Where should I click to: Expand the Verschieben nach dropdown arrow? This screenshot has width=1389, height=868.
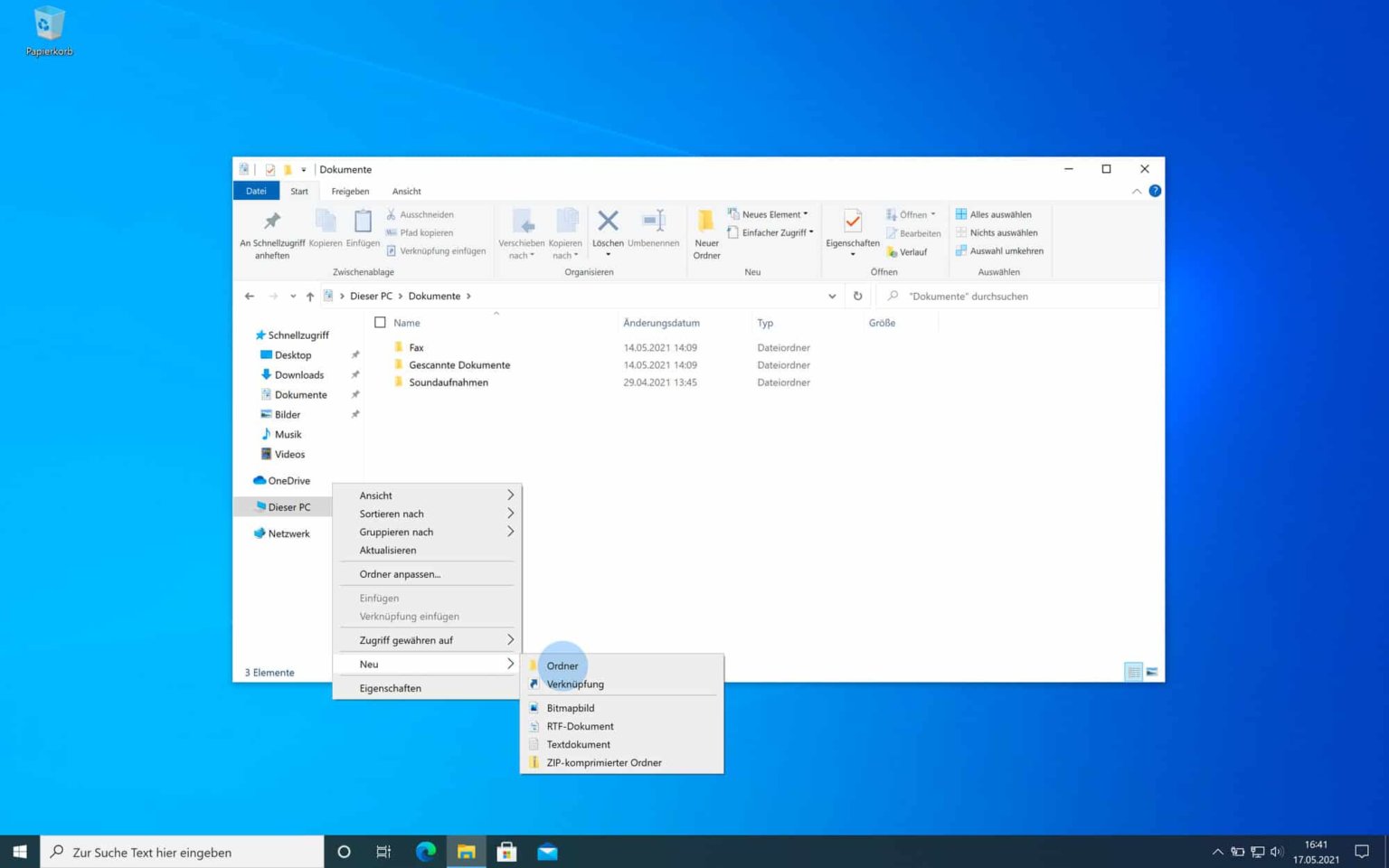click(x=533, y=255)
